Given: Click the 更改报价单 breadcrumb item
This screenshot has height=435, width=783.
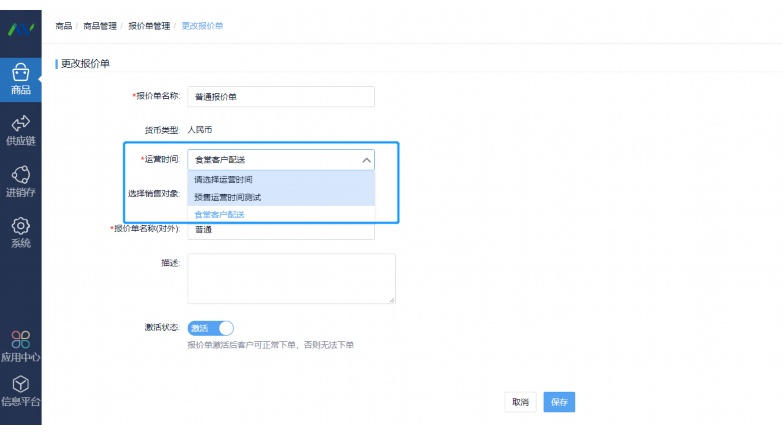Looking at the screenshot, I should click(x=202, y=26).
